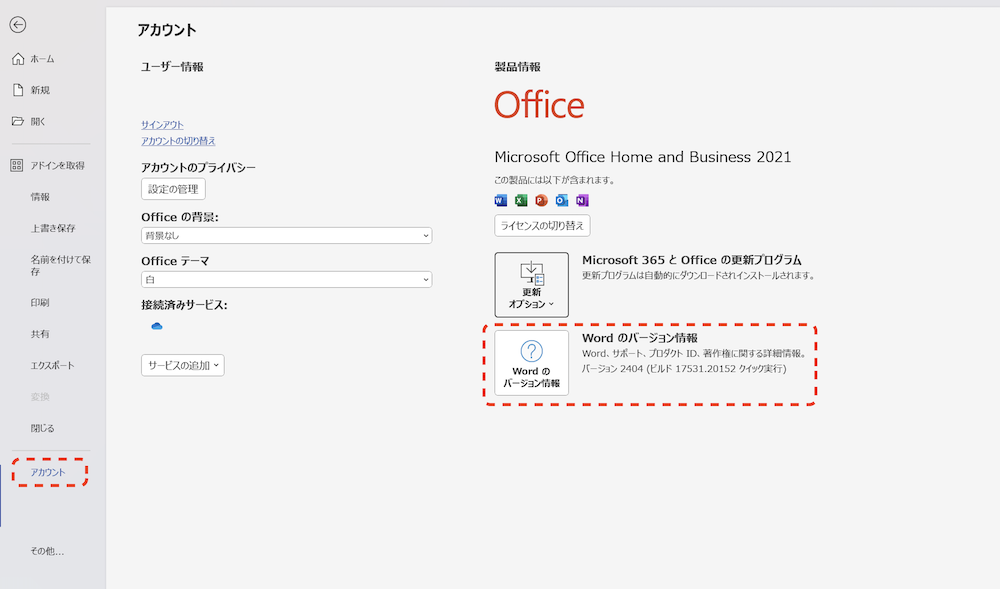Image resolution: width=1000 pixels, height=589 pixels.
Task: Click the Excel app icon under product info
Action: (x=521, y=200)
